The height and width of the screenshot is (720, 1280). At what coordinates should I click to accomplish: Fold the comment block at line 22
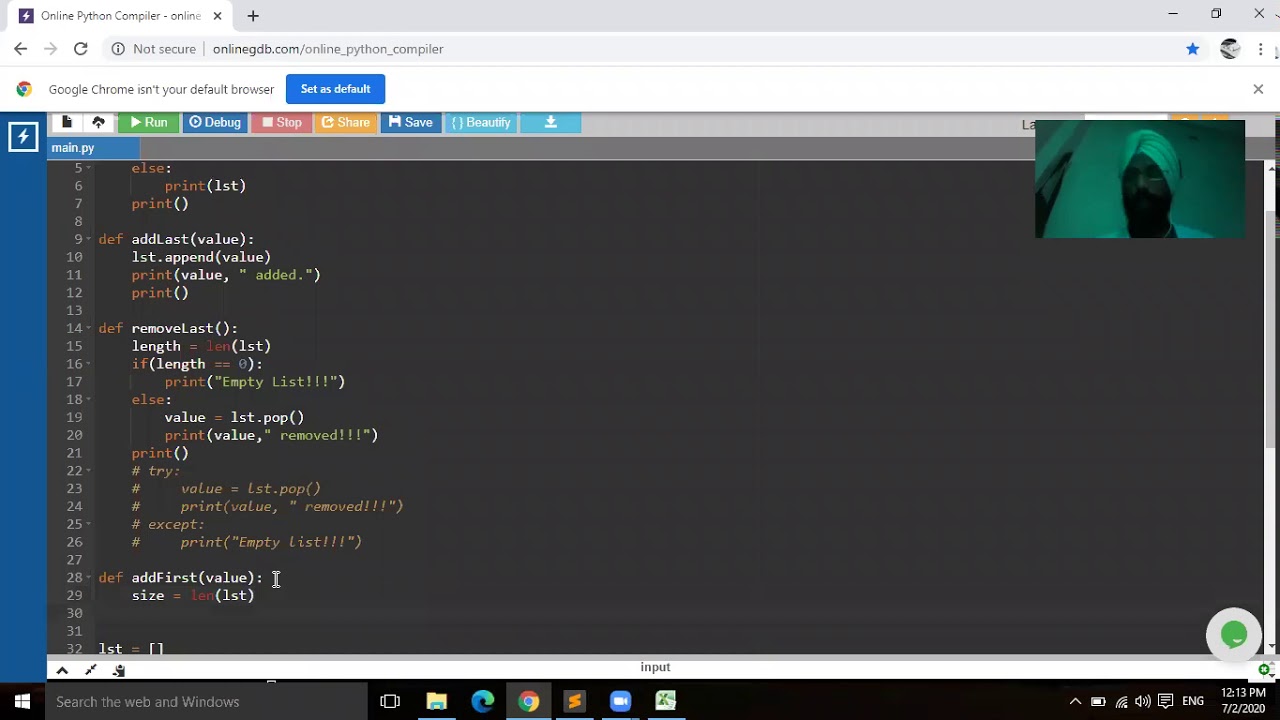(x=90, y=471)
